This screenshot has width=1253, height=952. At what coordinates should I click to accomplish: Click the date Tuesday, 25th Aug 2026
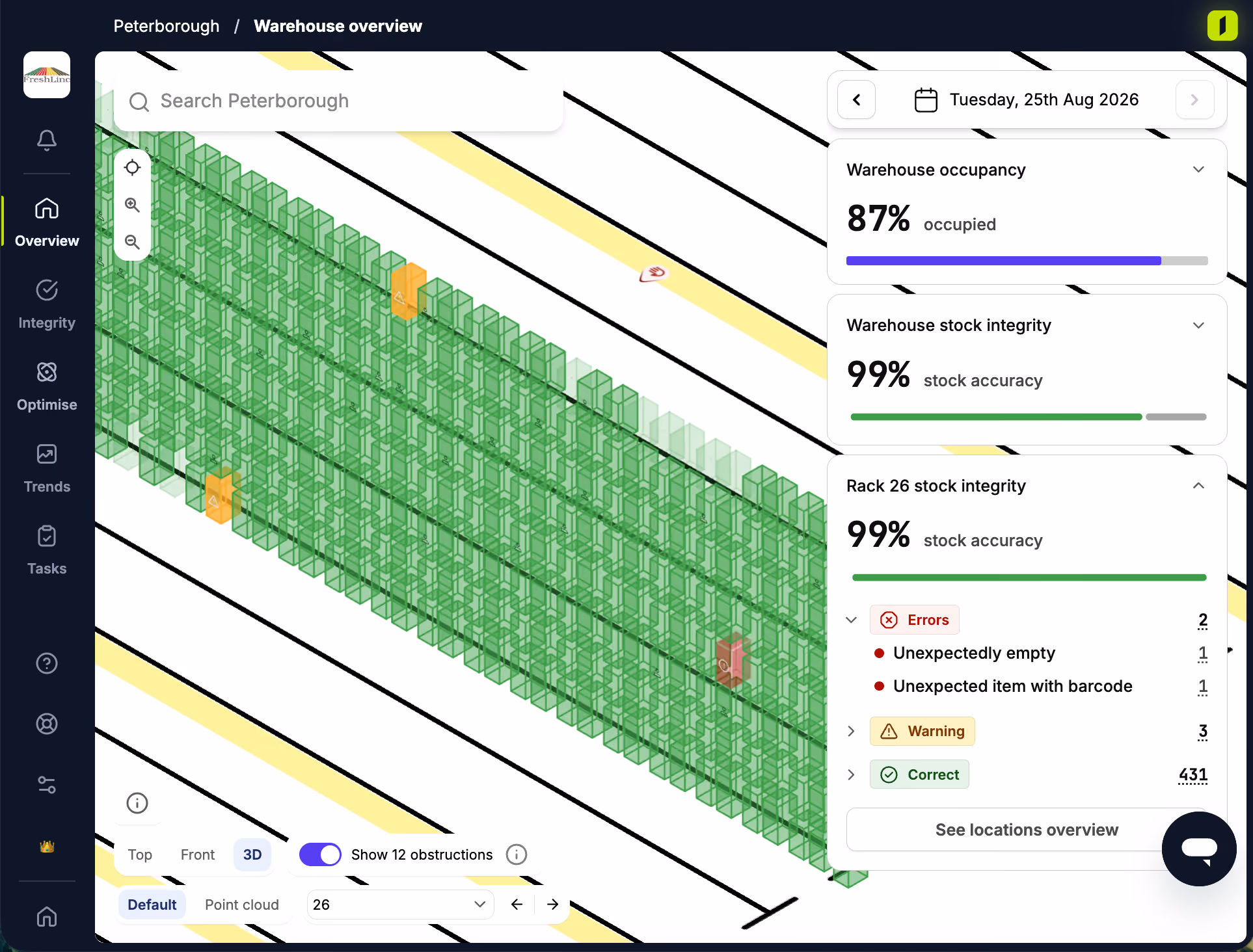(x=1044, y=99)
